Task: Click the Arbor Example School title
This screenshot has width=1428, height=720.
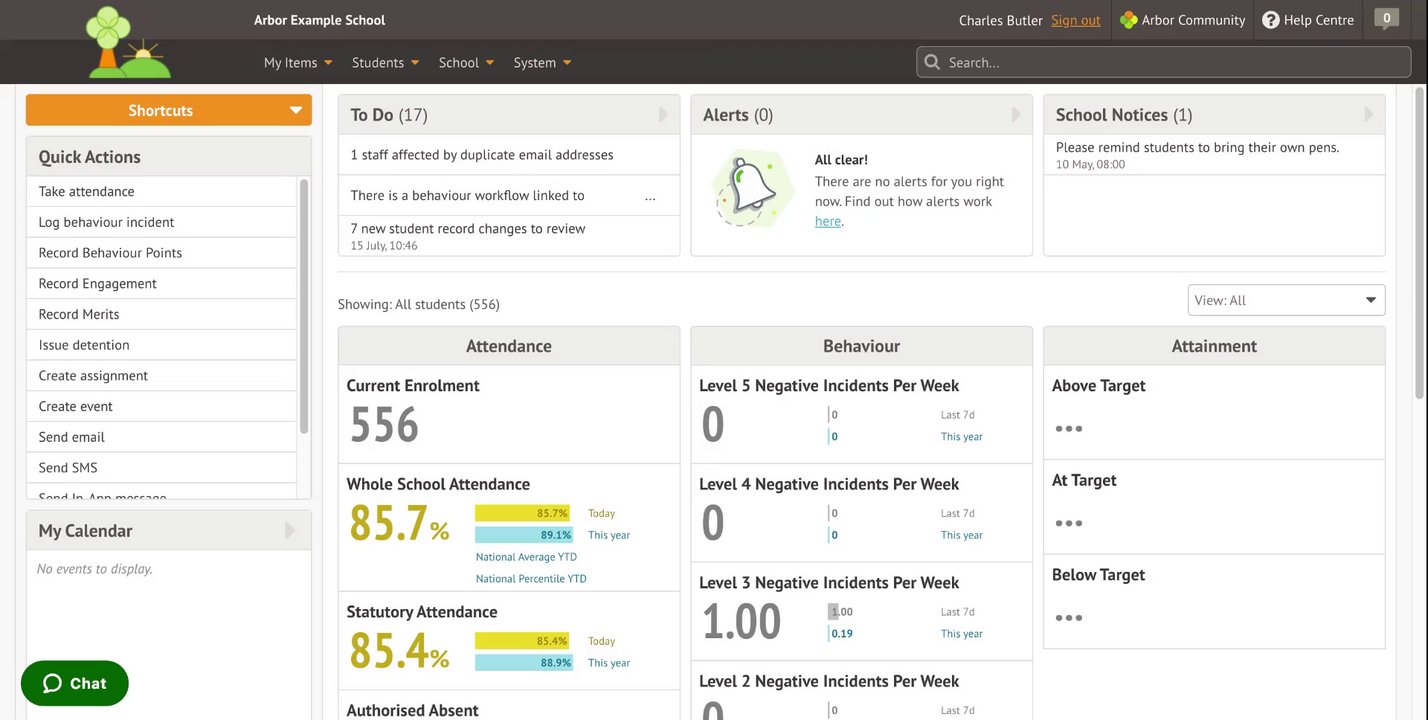Action: pos(319,20)
